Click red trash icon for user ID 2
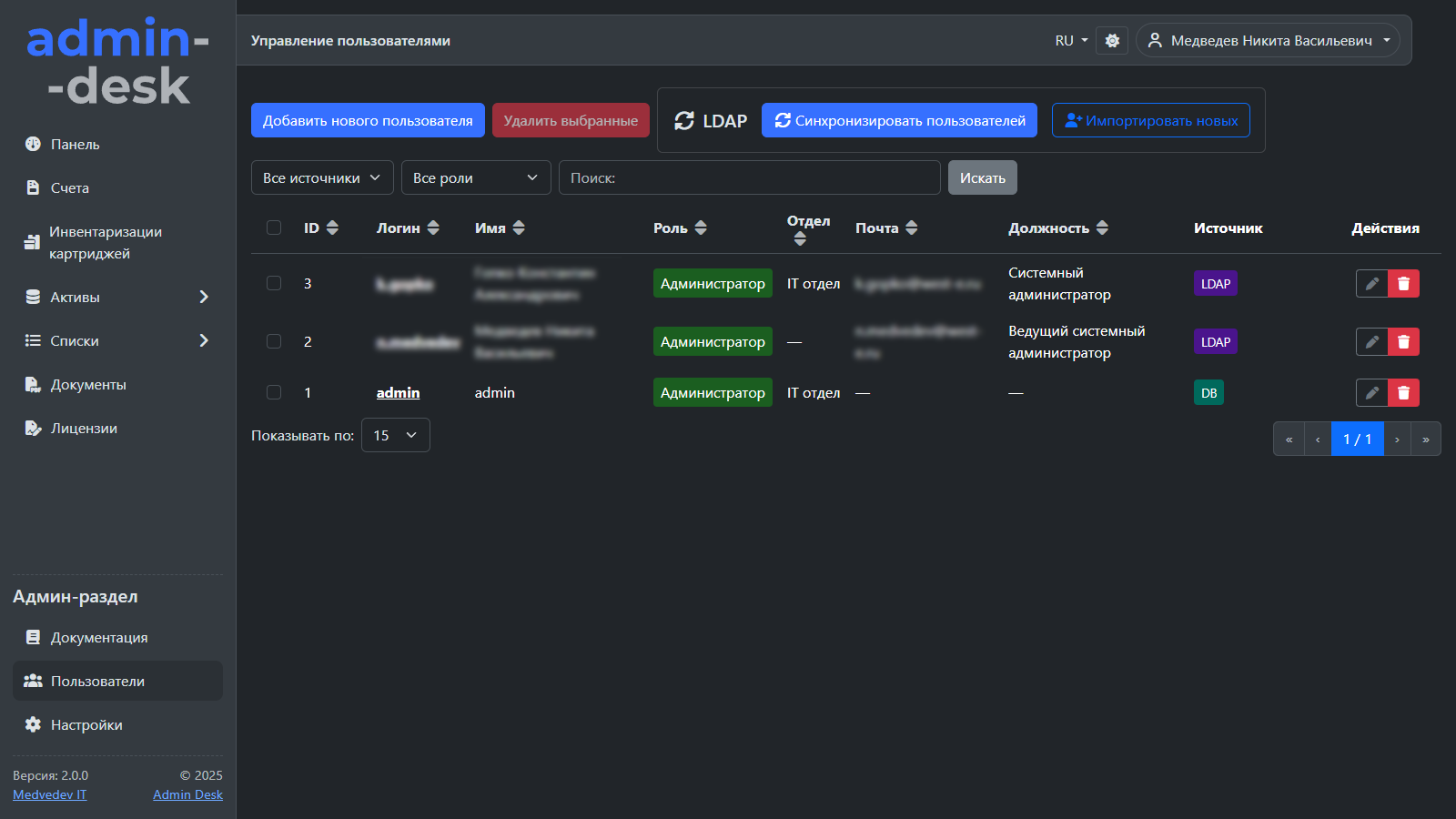The width and height of the screenshot is (1456, 819). coord(1403,342)
